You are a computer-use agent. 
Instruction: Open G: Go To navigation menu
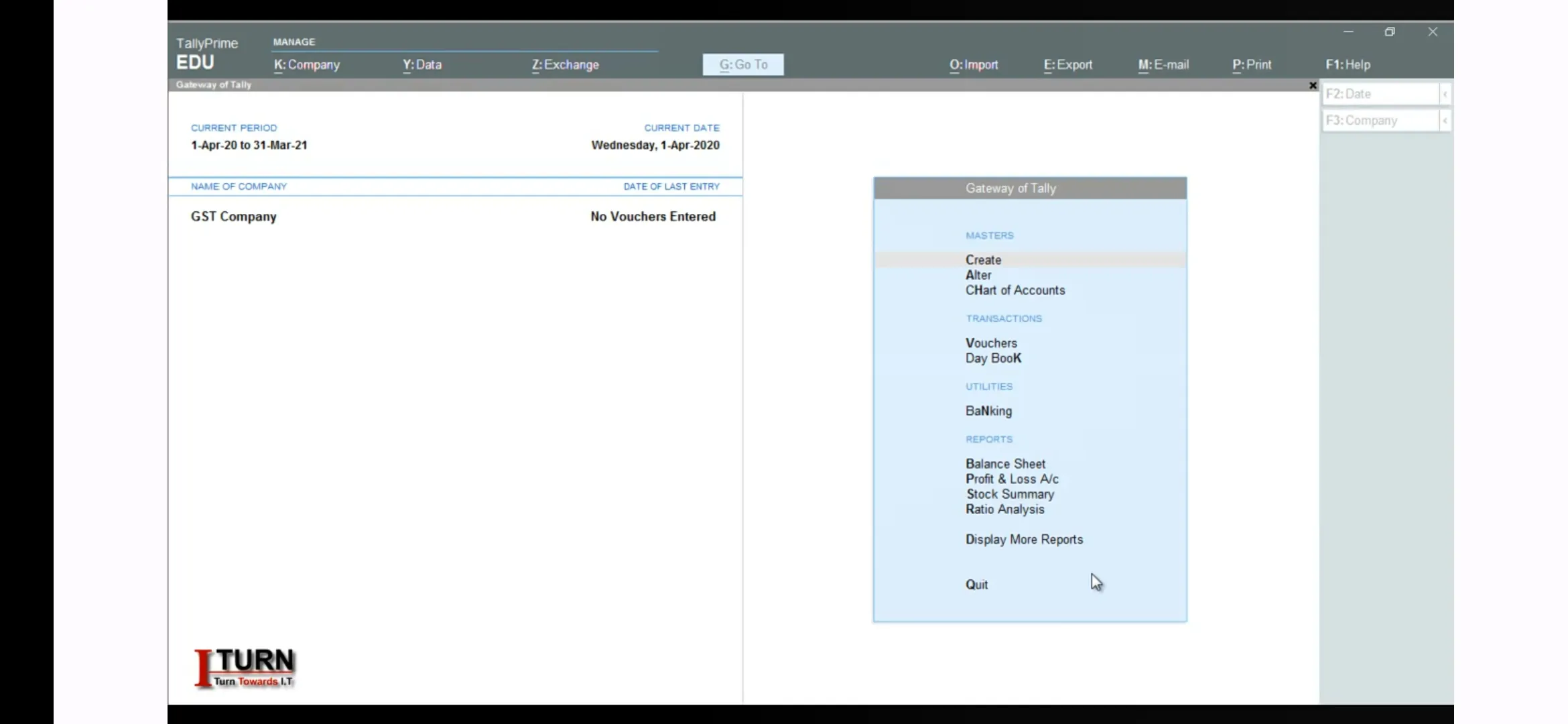coord(744,64)
